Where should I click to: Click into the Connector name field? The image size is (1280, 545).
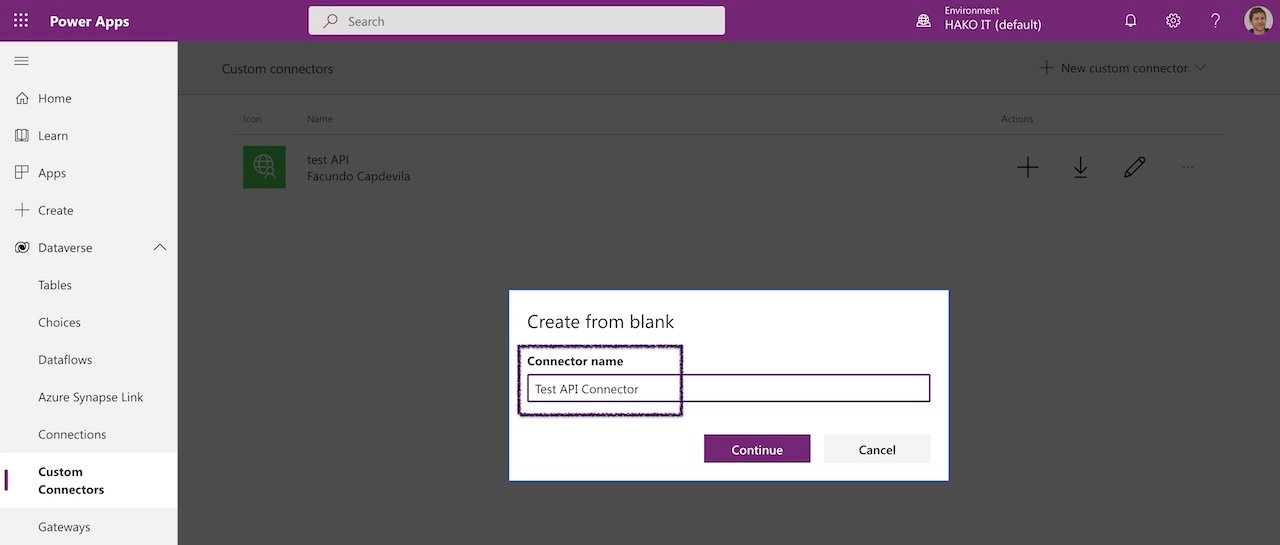[728, 389]
